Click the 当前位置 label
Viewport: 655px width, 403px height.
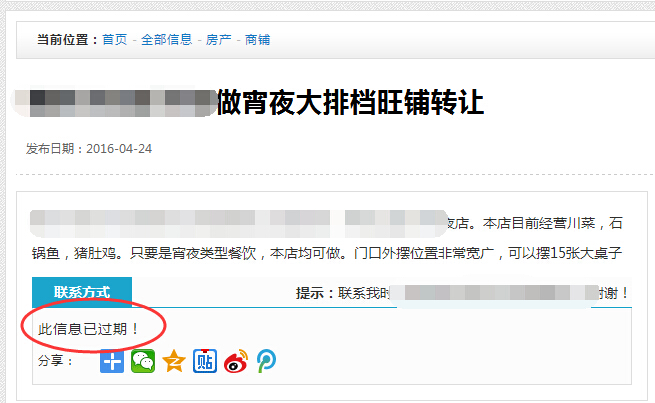tap(68, 40)
